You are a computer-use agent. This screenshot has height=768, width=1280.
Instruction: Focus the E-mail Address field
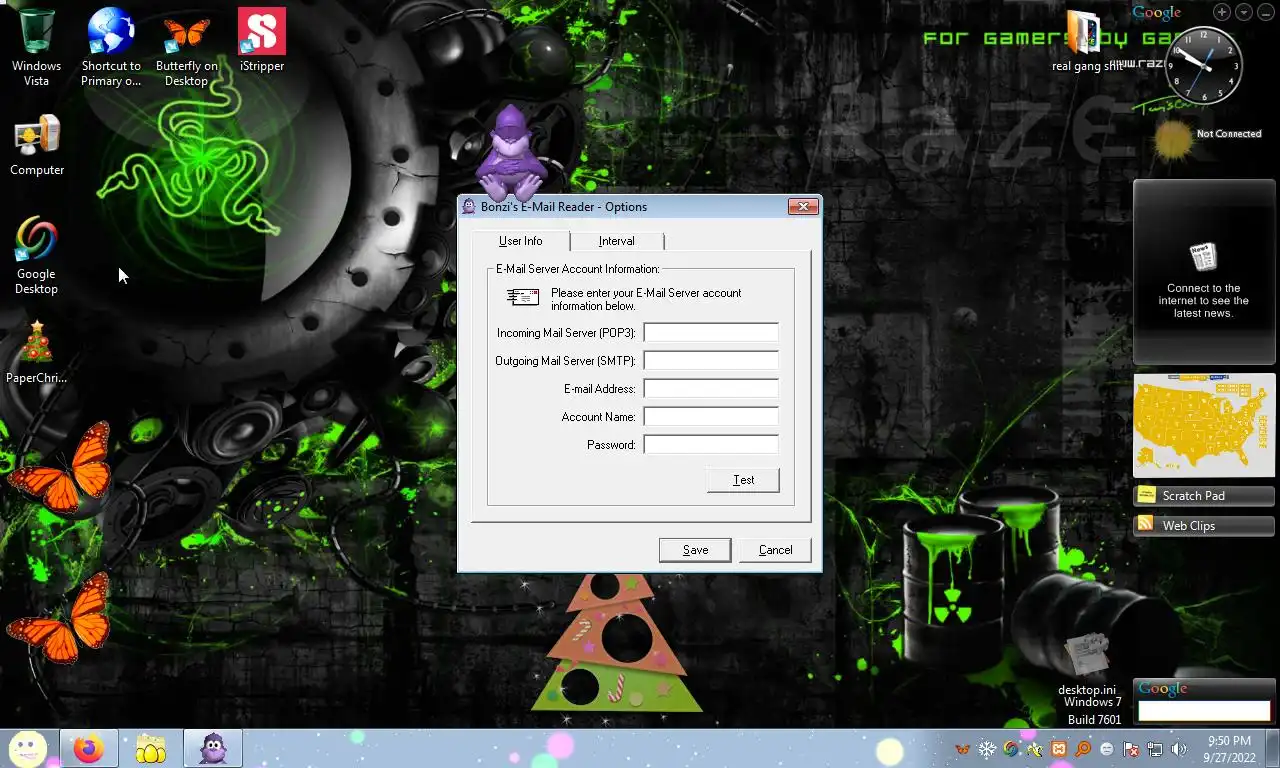pos(711,388)
